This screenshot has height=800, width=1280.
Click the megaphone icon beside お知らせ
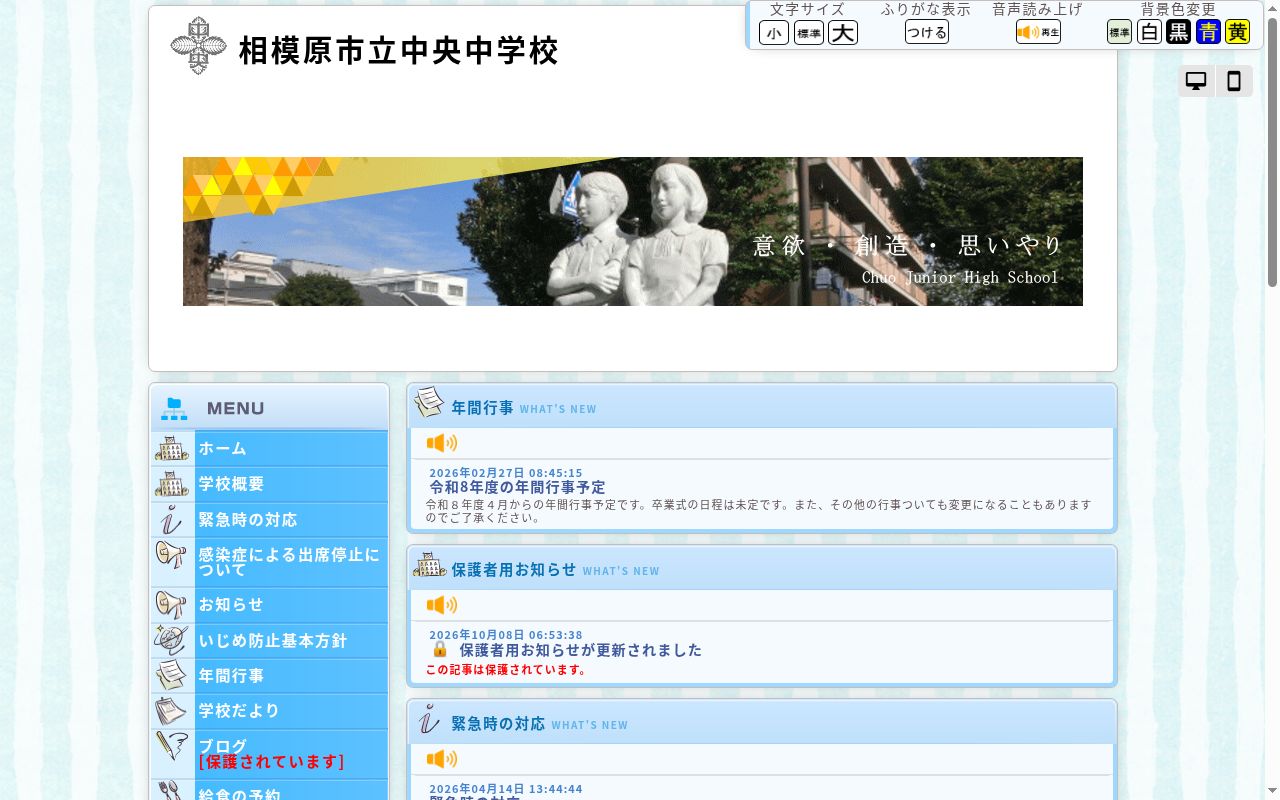pyautogui.click(x=172, y=605)
